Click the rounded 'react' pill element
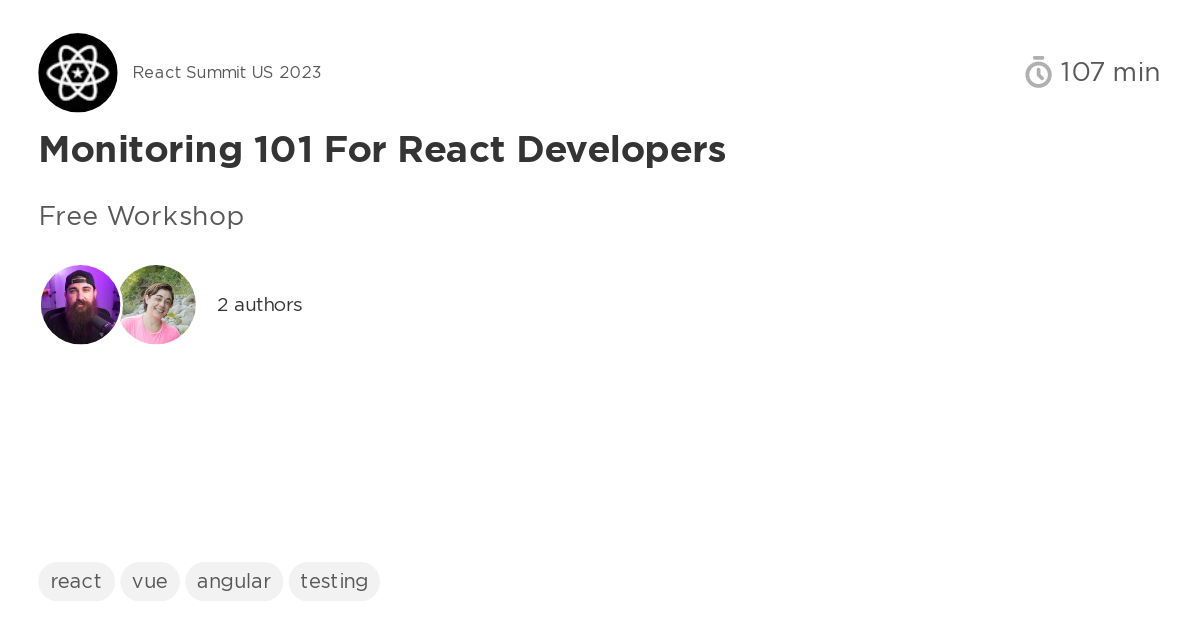This screenshot has width=1200, height=628. pos(76,581)
